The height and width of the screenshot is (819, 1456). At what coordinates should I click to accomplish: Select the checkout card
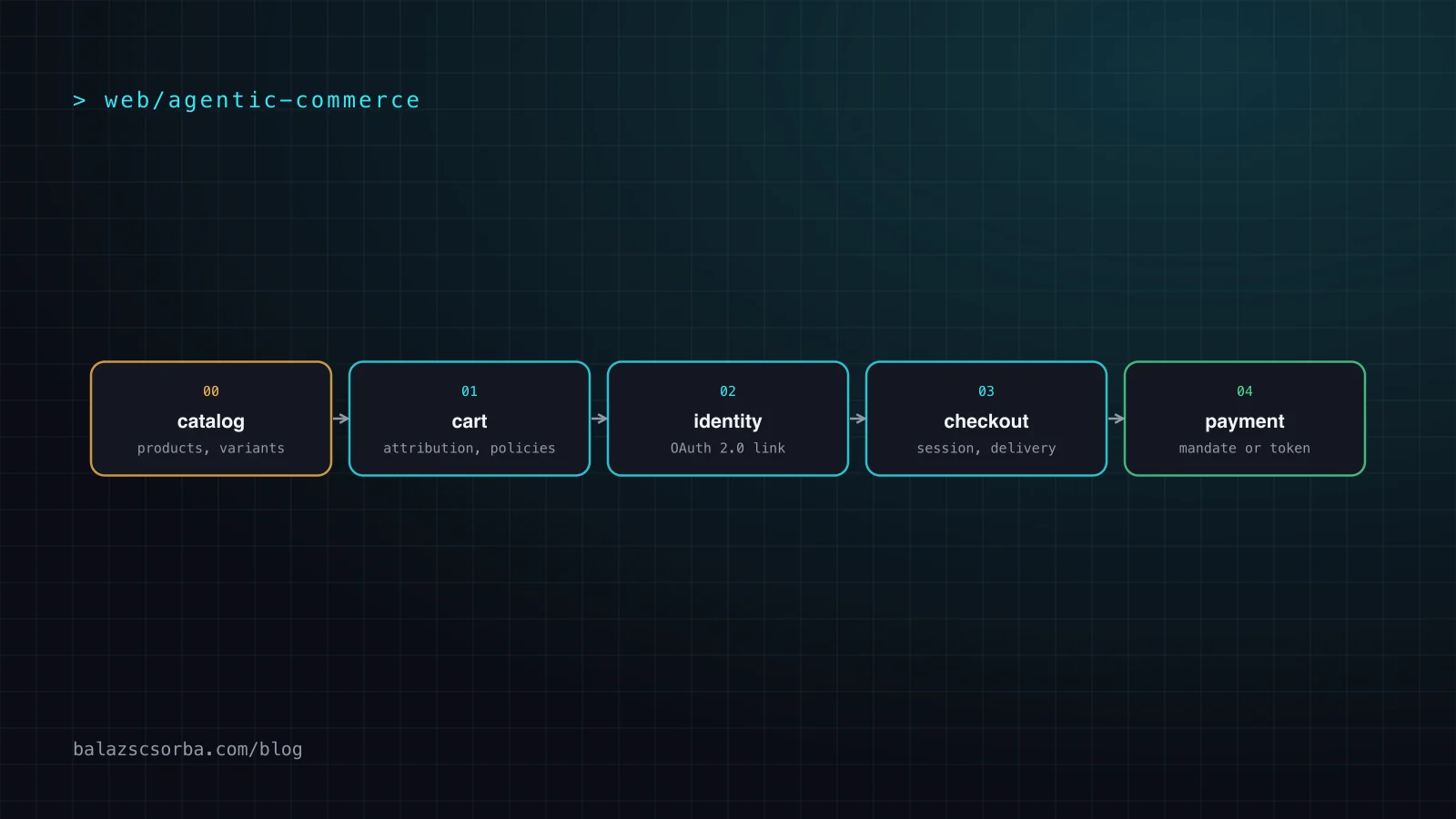point(986,419)
